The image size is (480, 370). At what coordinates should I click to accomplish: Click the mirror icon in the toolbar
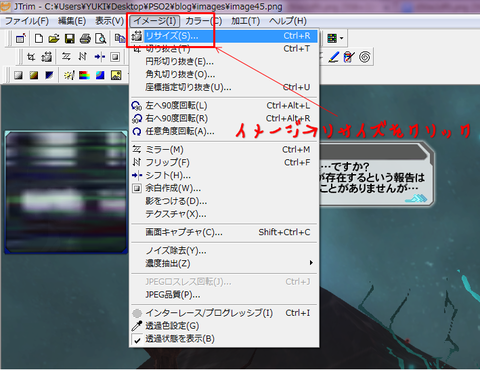tap(66, 57)
